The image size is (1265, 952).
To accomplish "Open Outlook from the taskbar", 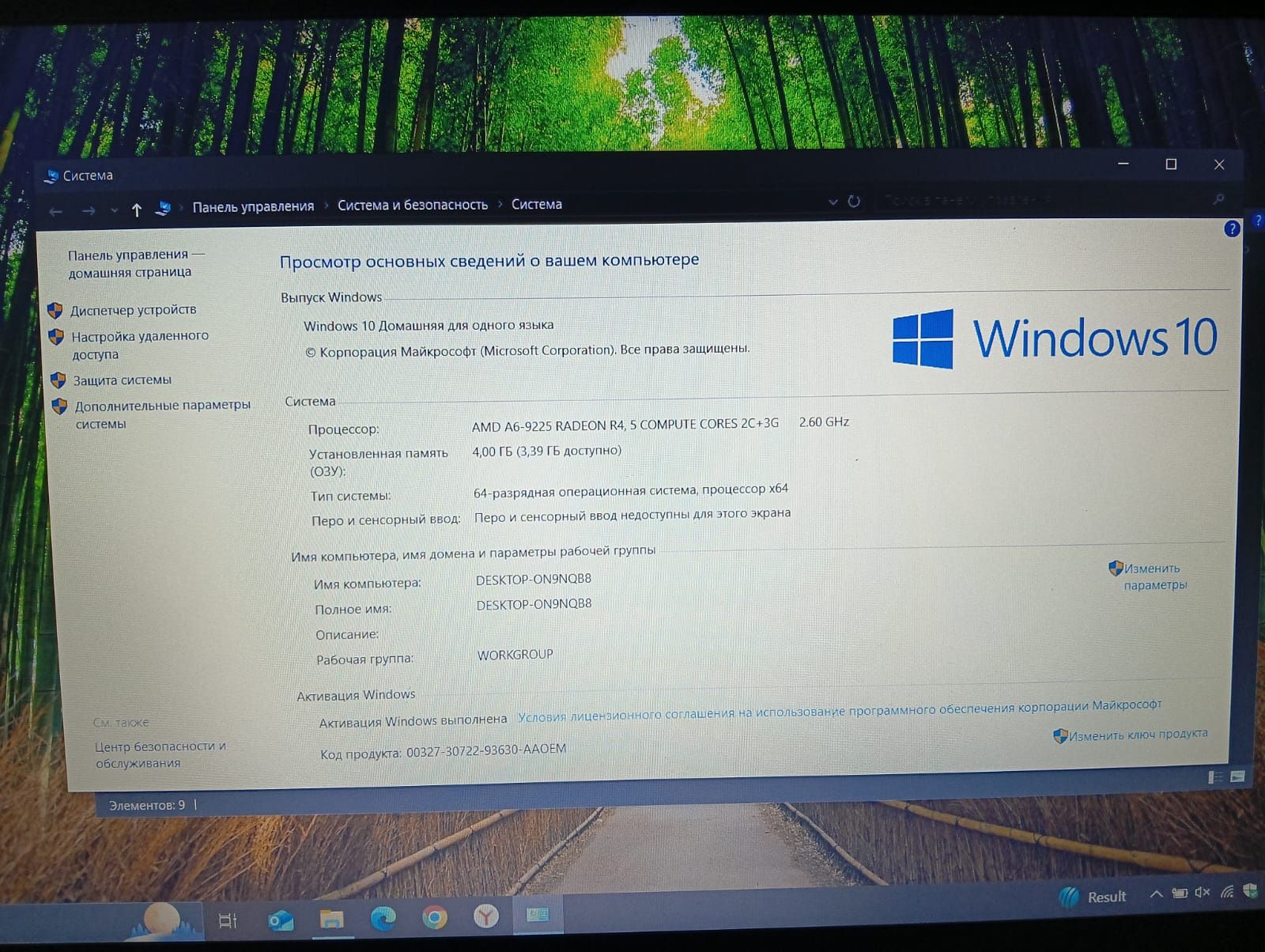I will tap(280, 920).
